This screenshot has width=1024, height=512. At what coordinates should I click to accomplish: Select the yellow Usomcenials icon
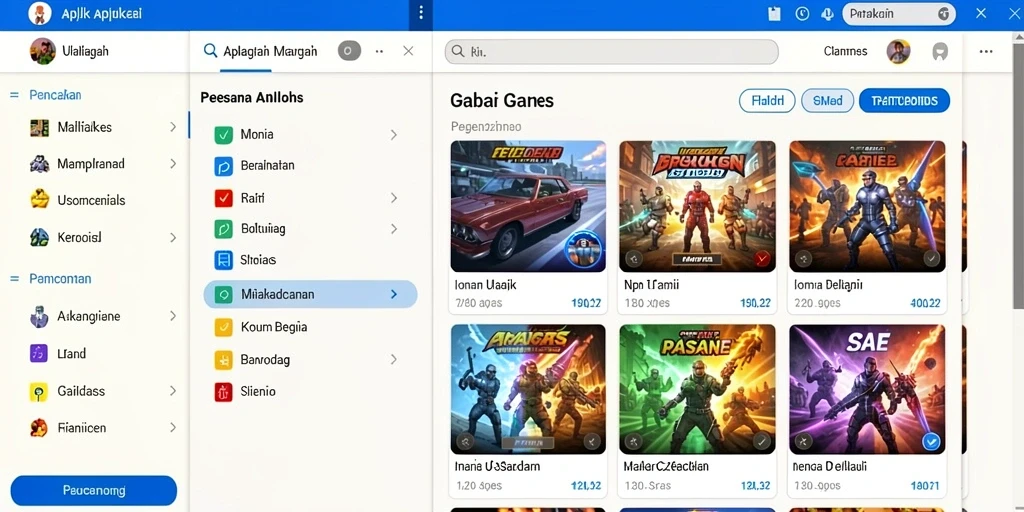40,200
